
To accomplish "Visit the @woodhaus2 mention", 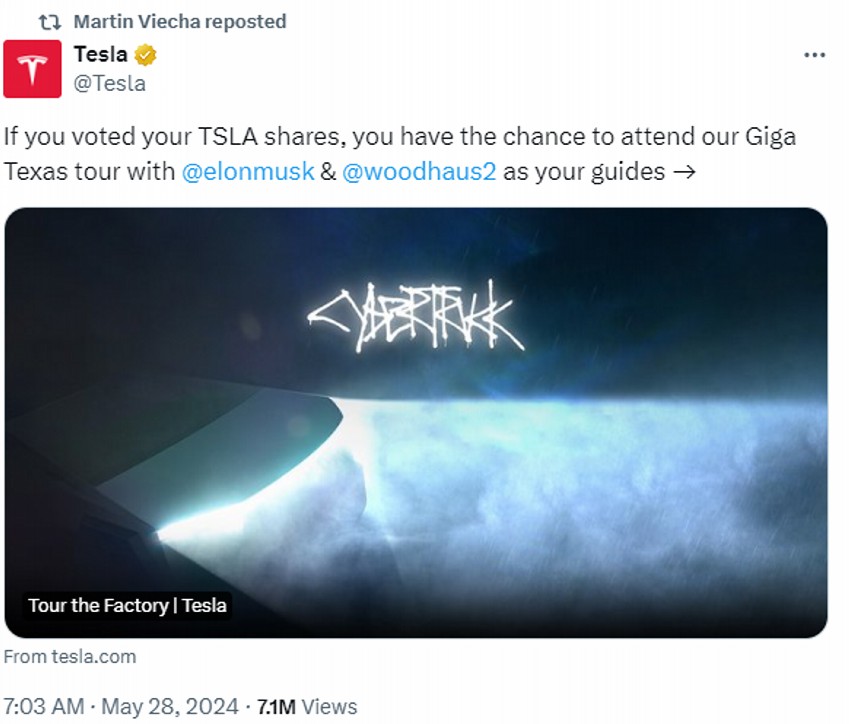I will [x=419, y=171].
